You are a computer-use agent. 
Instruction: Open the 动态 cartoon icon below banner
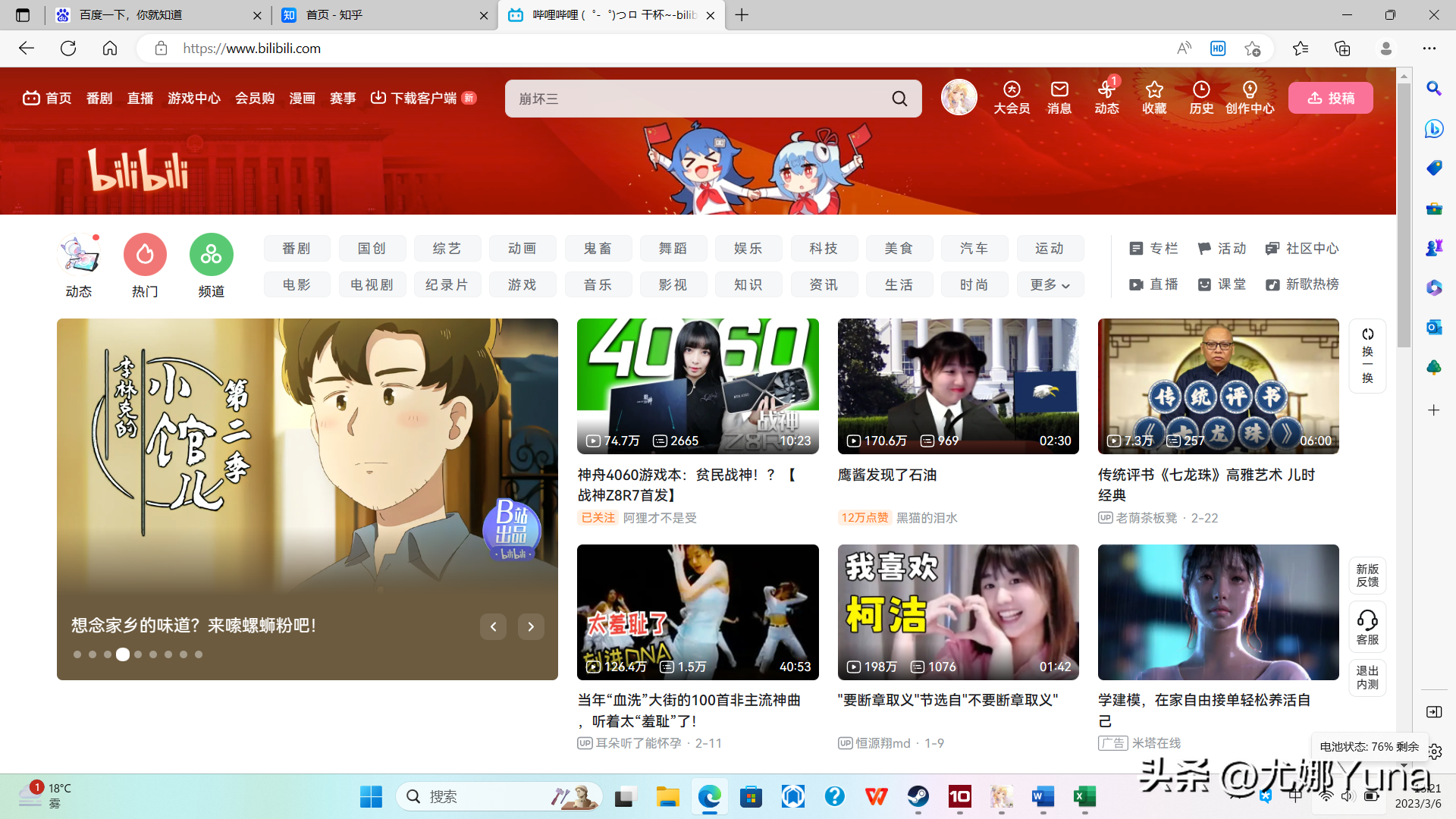coord(79,254)
